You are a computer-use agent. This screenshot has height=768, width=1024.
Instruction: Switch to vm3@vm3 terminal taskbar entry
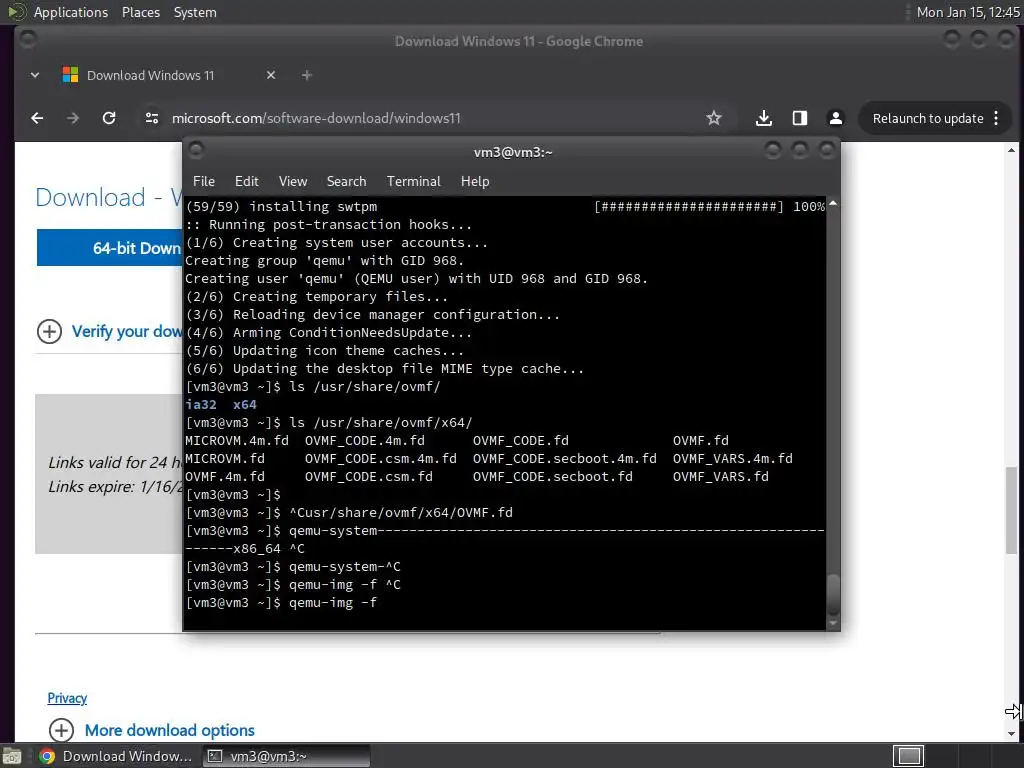click(x=284, y=756)
